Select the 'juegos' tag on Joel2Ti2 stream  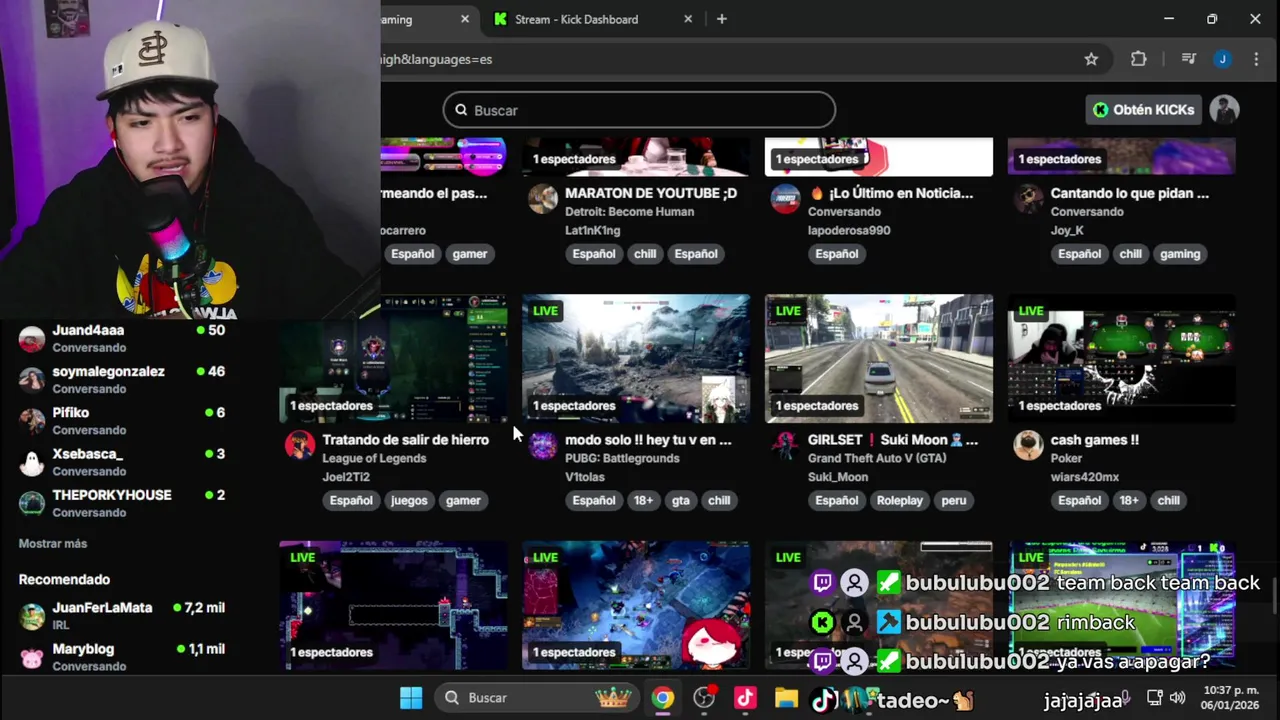(409, 501)
